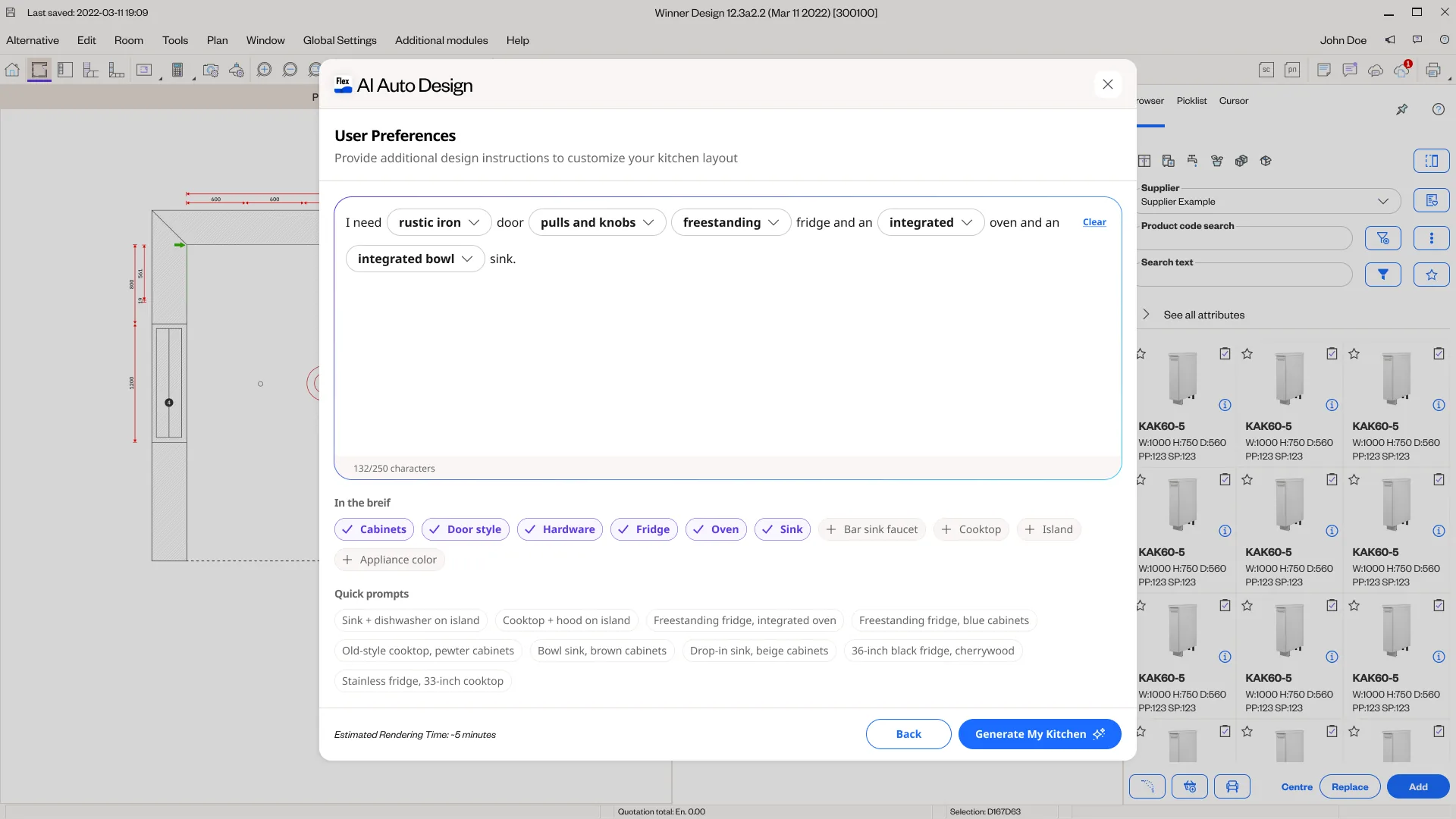1456x819 pixels.
Task: Open lighting settings lamp icon
Action: click(x=237, y=71)
